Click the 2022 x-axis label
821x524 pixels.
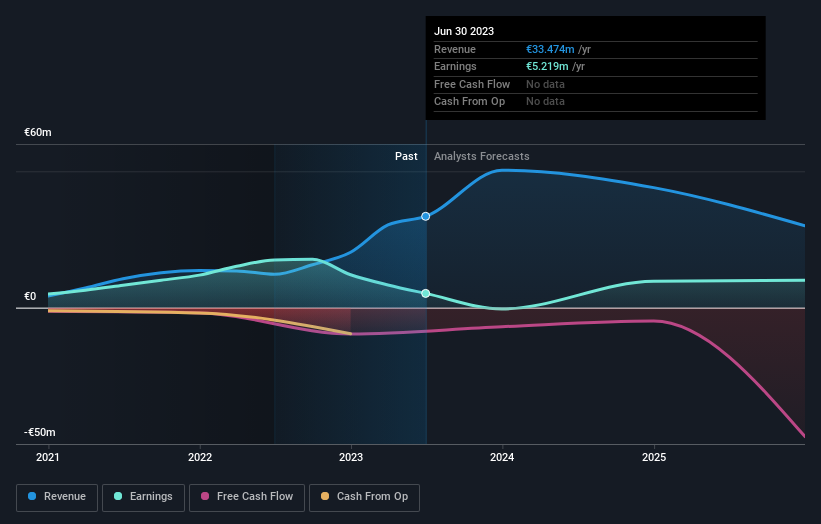click(x=200, y=458)
